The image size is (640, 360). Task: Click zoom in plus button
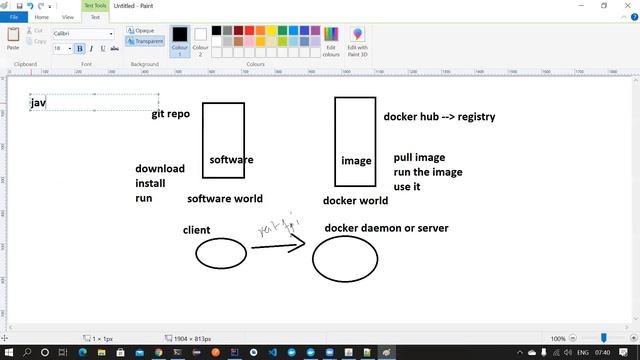tap(633, 338)
